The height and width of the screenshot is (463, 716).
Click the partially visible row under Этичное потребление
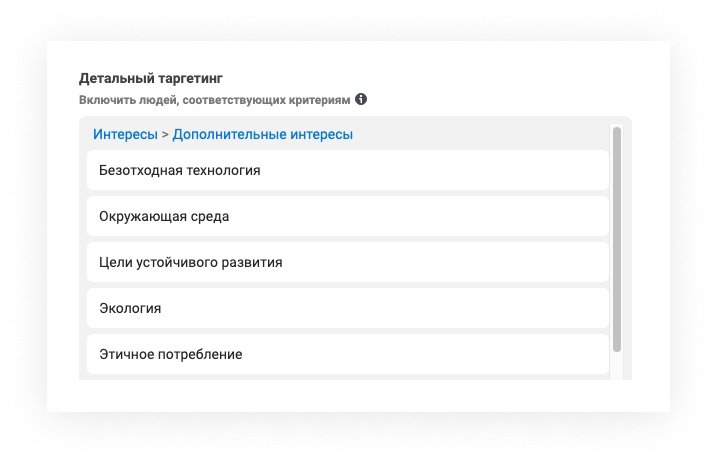(x=347, y=378)
